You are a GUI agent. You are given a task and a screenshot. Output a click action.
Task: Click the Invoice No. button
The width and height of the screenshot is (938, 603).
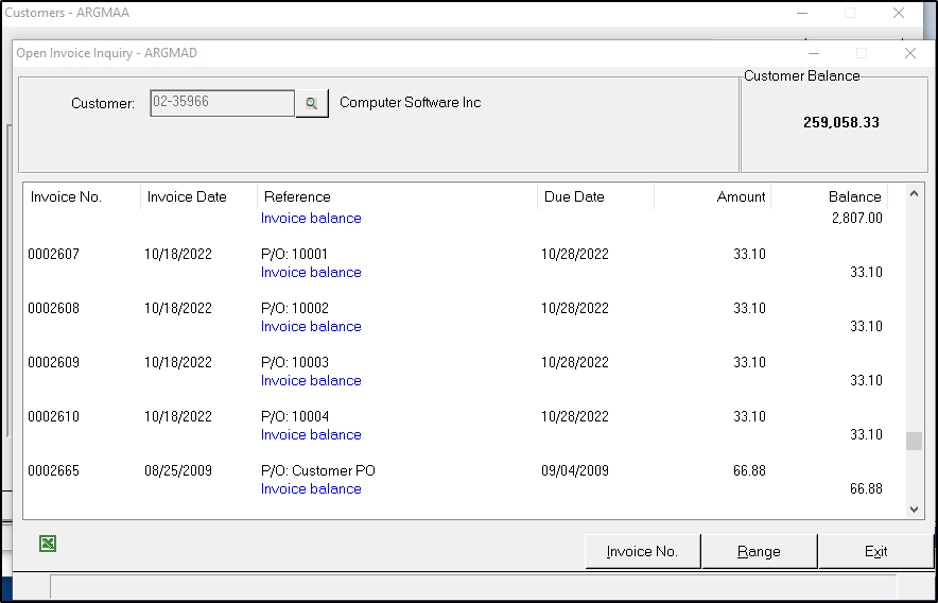click(642, 551)
